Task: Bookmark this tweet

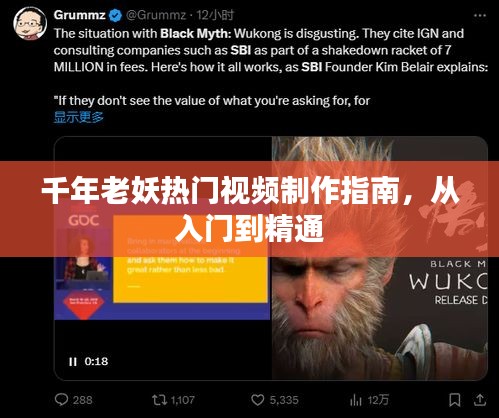Action: (455, 400)
